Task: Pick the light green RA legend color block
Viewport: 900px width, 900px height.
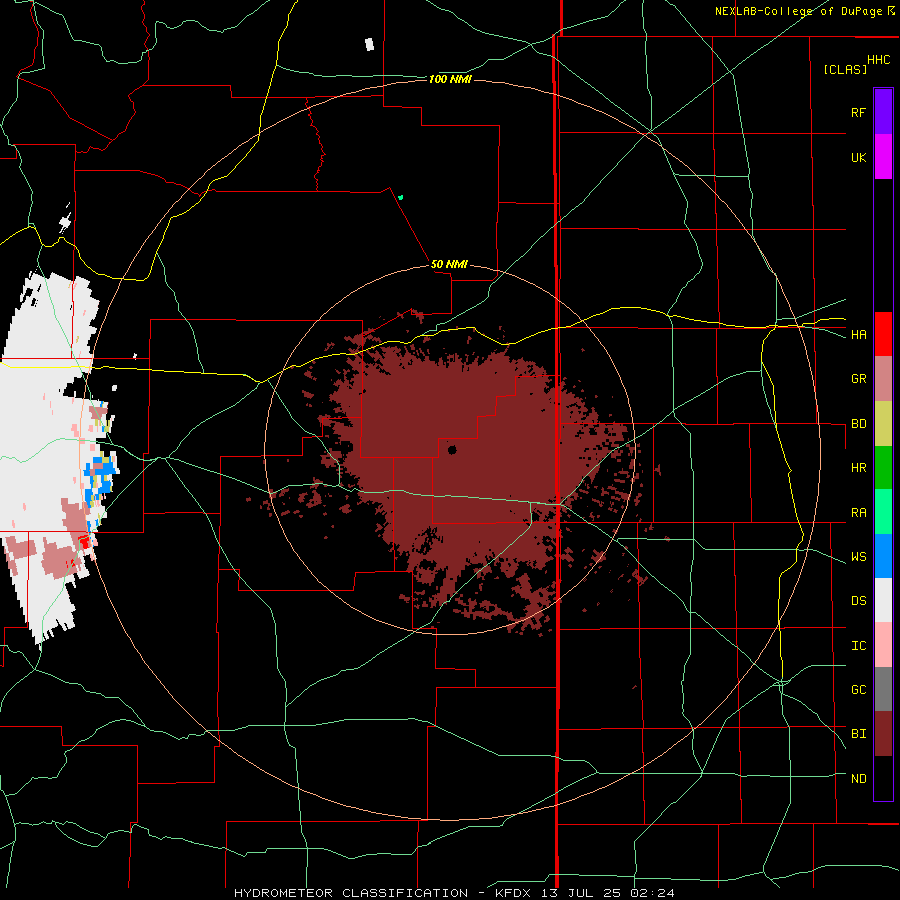Action: (x=883, y=512)
